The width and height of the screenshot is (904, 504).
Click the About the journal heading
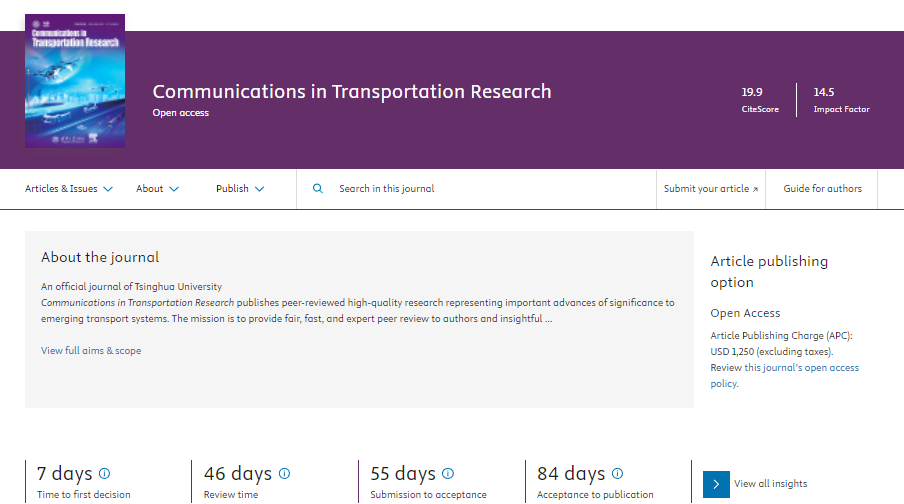100,257
